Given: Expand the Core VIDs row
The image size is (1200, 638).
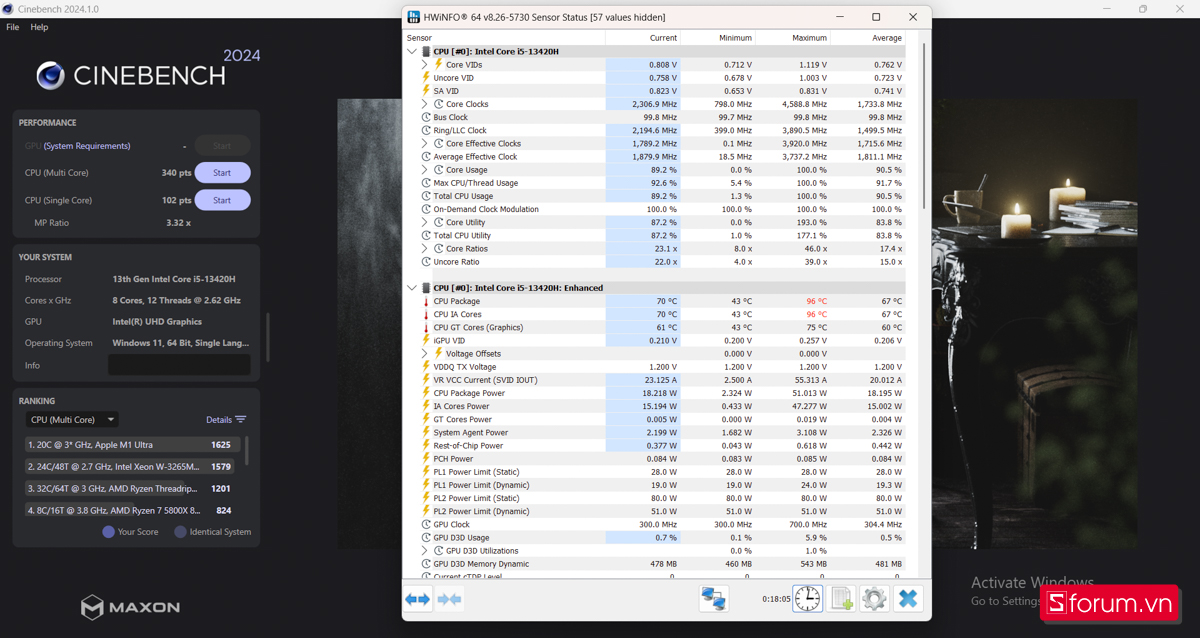Looking at the screenshot, I should pyautogui.click(x=425, y=64).
